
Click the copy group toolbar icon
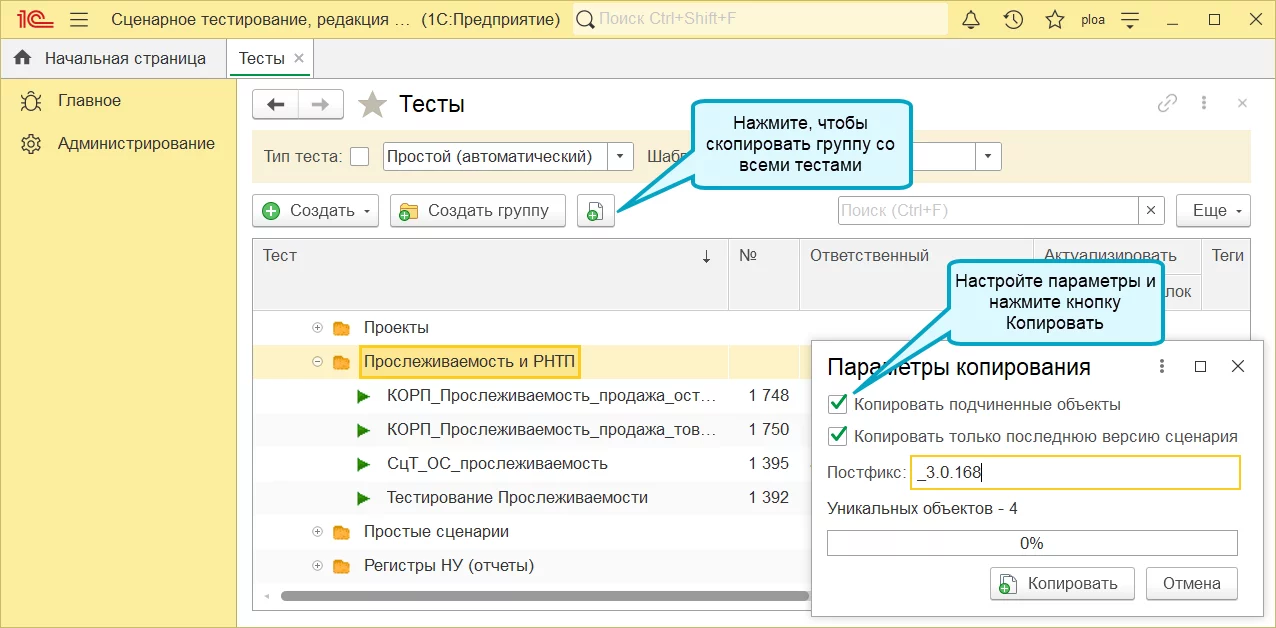click(596, 211)
